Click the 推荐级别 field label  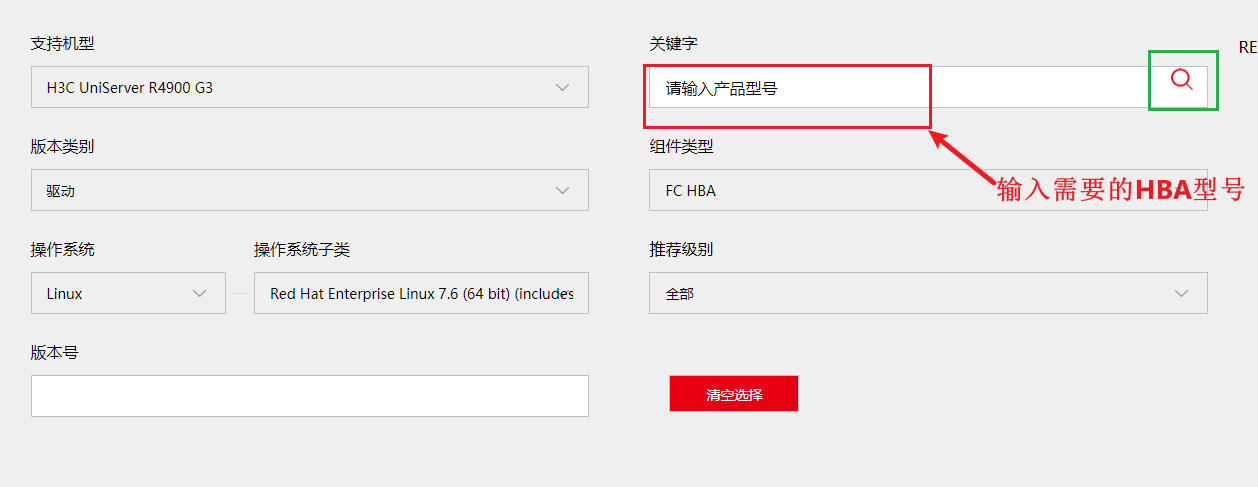click(x=681, y=250)
